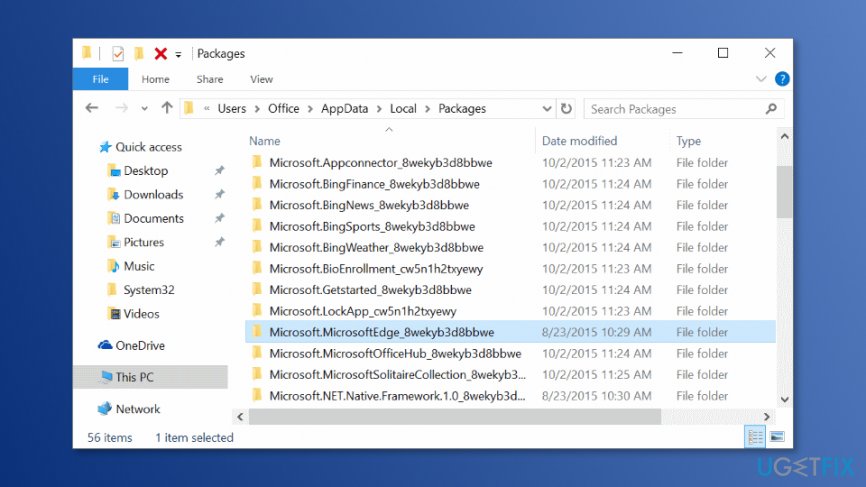This screenshot has width=866, height=487.
Task: Open the Customize Quick Access Toolbar dropdown
Action: (178, 54)
